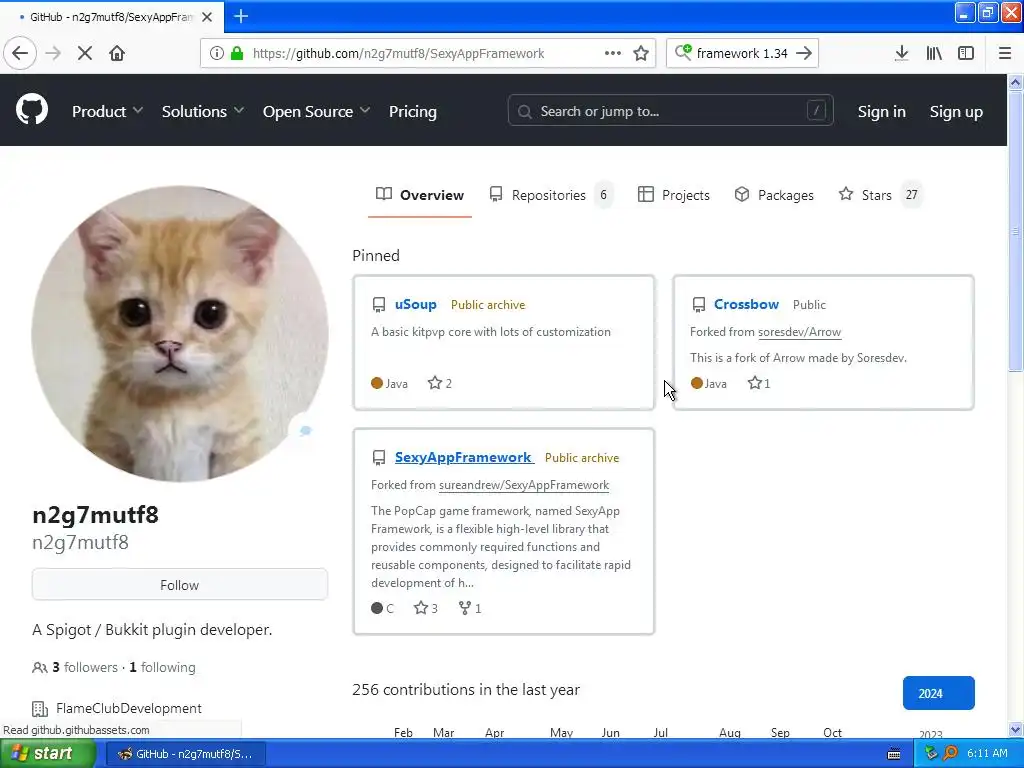Stop page loading with X button
The width and height of the screenshot is (1024, 768).
click(x=85, y=53)
